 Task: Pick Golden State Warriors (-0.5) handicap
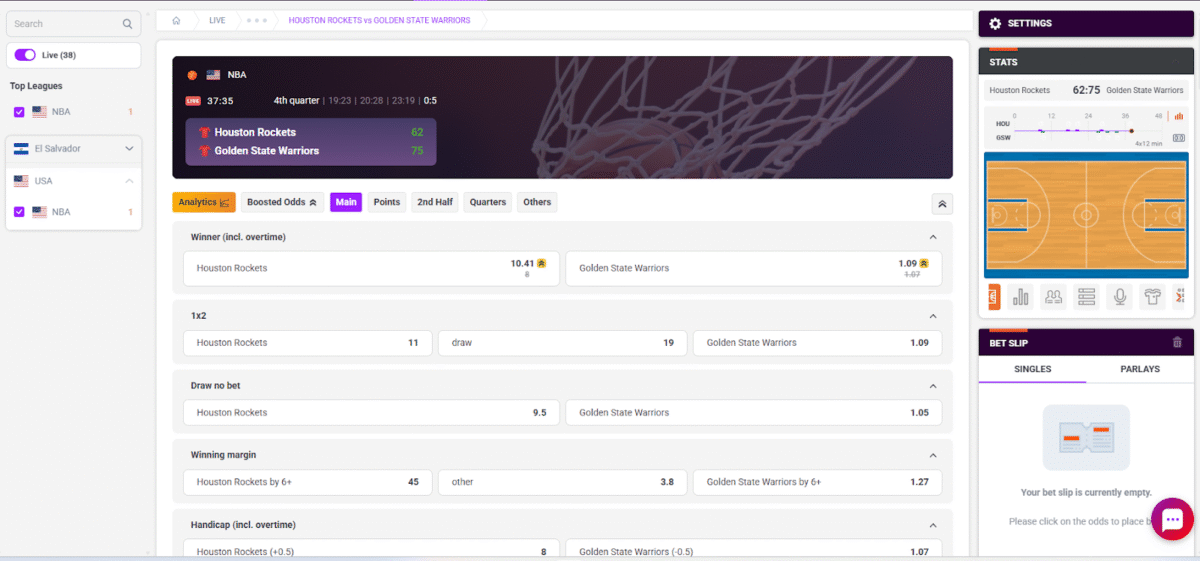tap(754, 549)
